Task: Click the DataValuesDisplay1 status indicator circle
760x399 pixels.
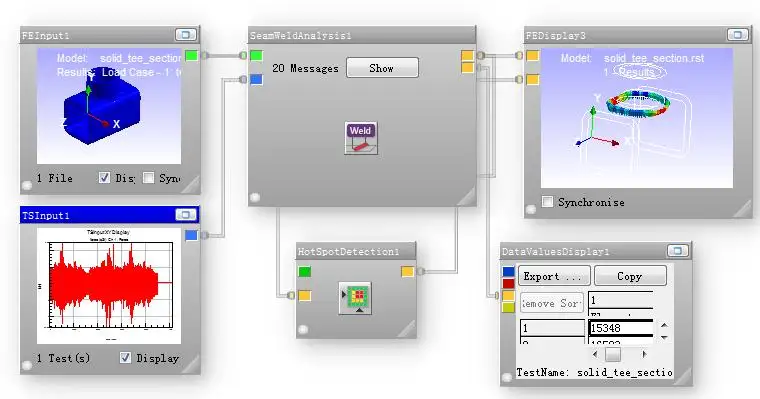Action: tap(507, 377)
